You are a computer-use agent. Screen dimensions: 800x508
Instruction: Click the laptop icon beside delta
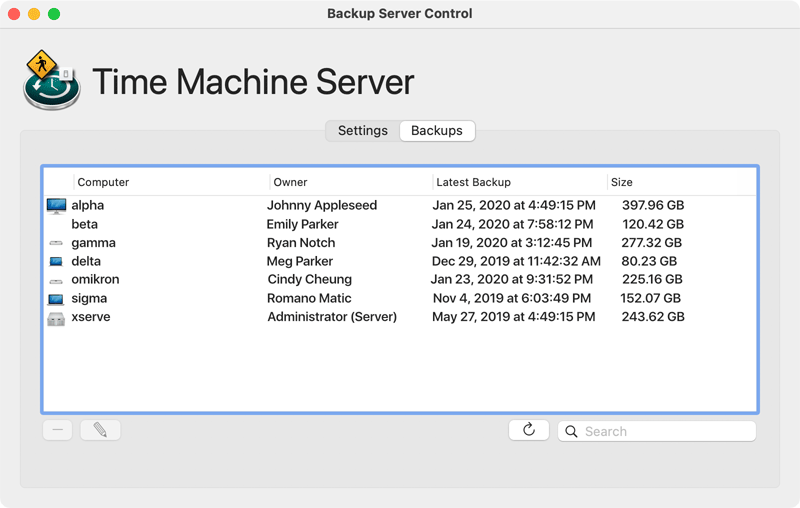pyautogui.click(x=56, y=262)
